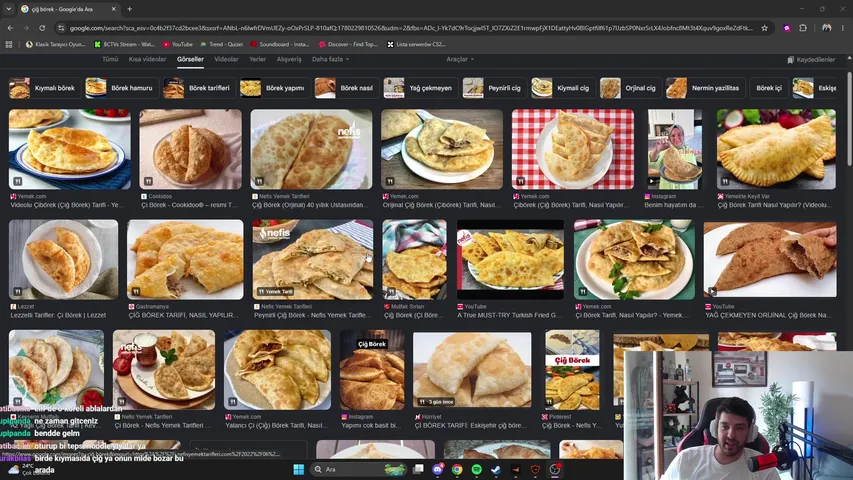Open the Discover - Find Top bookmark

pos(348,45)
